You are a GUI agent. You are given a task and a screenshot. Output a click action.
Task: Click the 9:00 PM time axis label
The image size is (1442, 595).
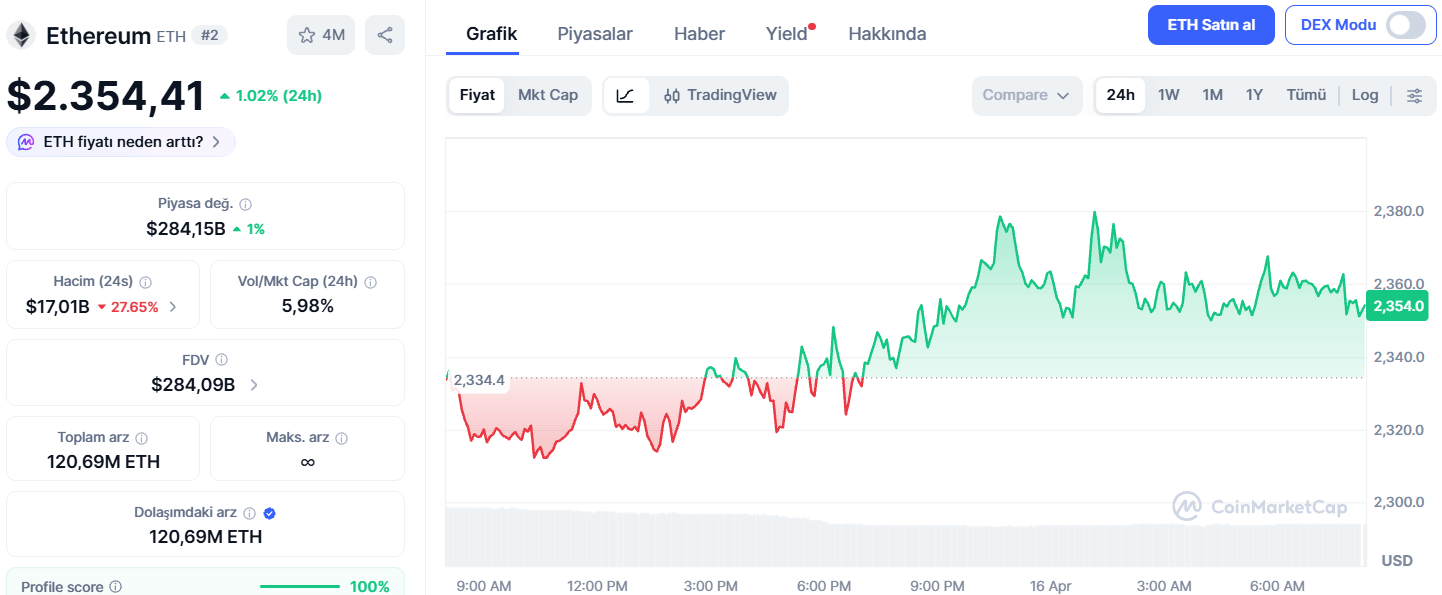(x=938, y=586)
